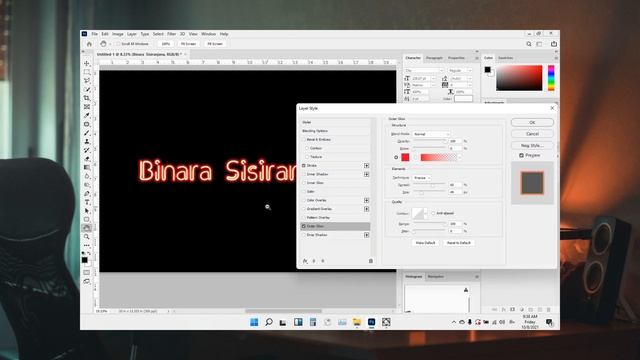Select the Gradient tool
This screenshot has width=640, height=360.
87,167
